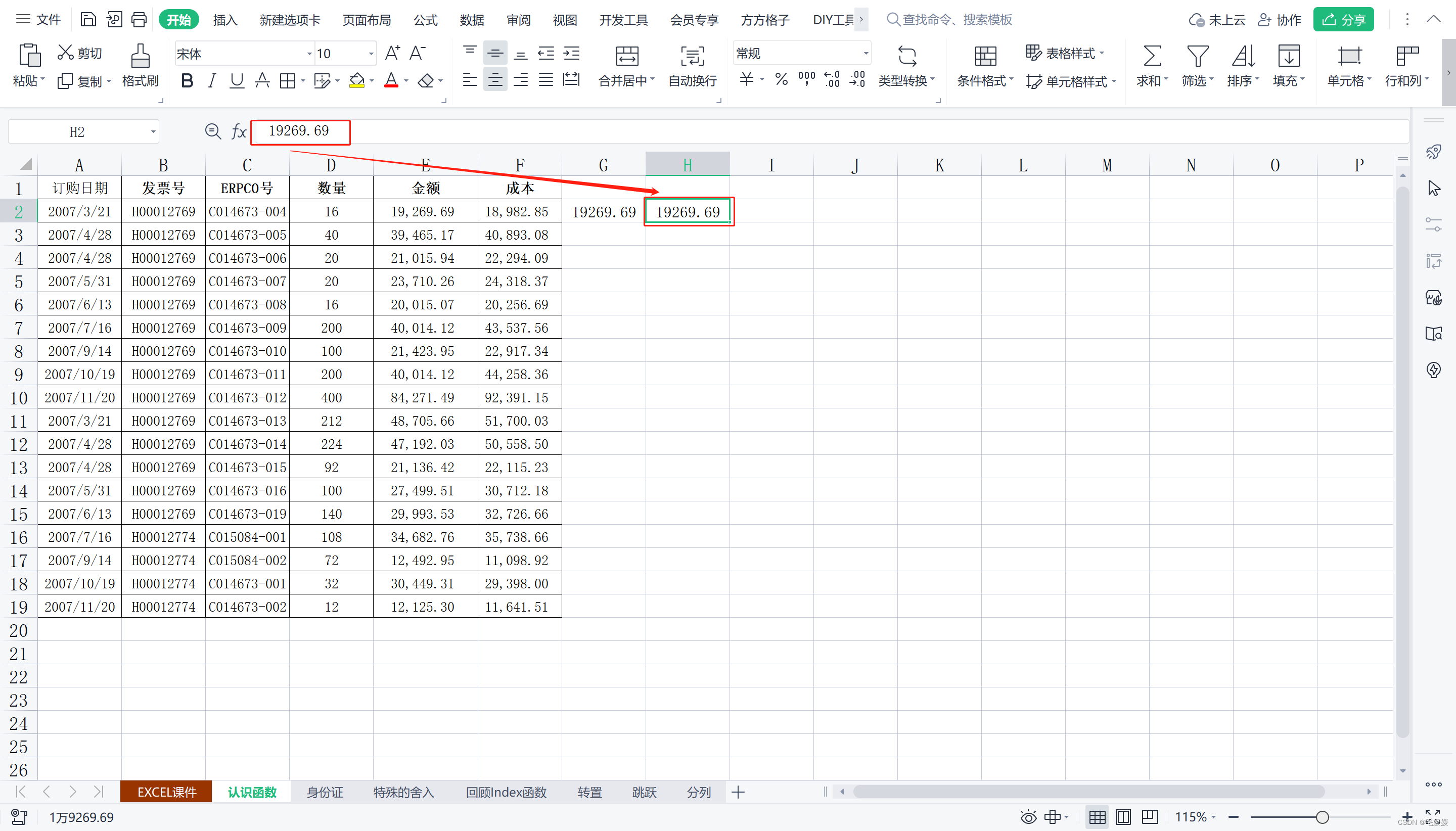This screenshot has width=1456, height=831.
Task: Decrease font size with A- icon
Action: coord(418,53)
